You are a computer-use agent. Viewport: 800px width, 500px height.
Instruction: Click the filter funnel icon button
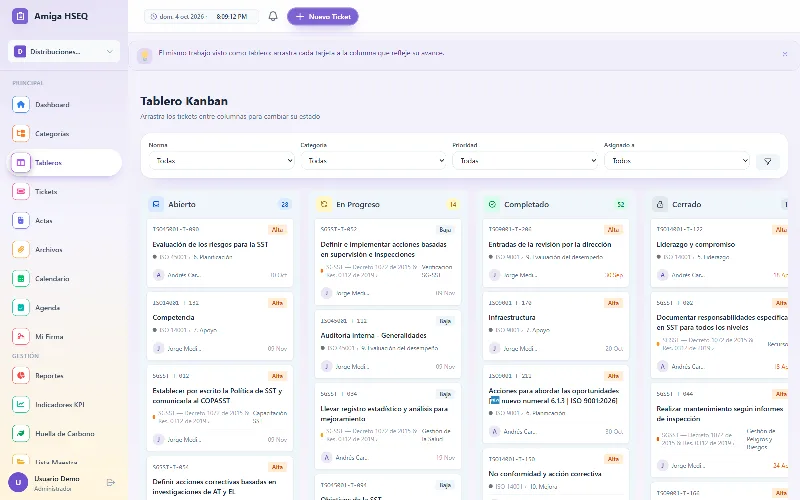coord(768,162)
